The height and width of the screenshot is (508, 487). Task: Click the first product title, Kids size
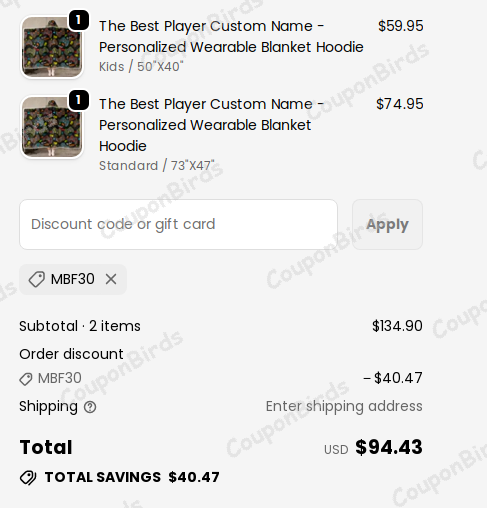coord(231,36)
